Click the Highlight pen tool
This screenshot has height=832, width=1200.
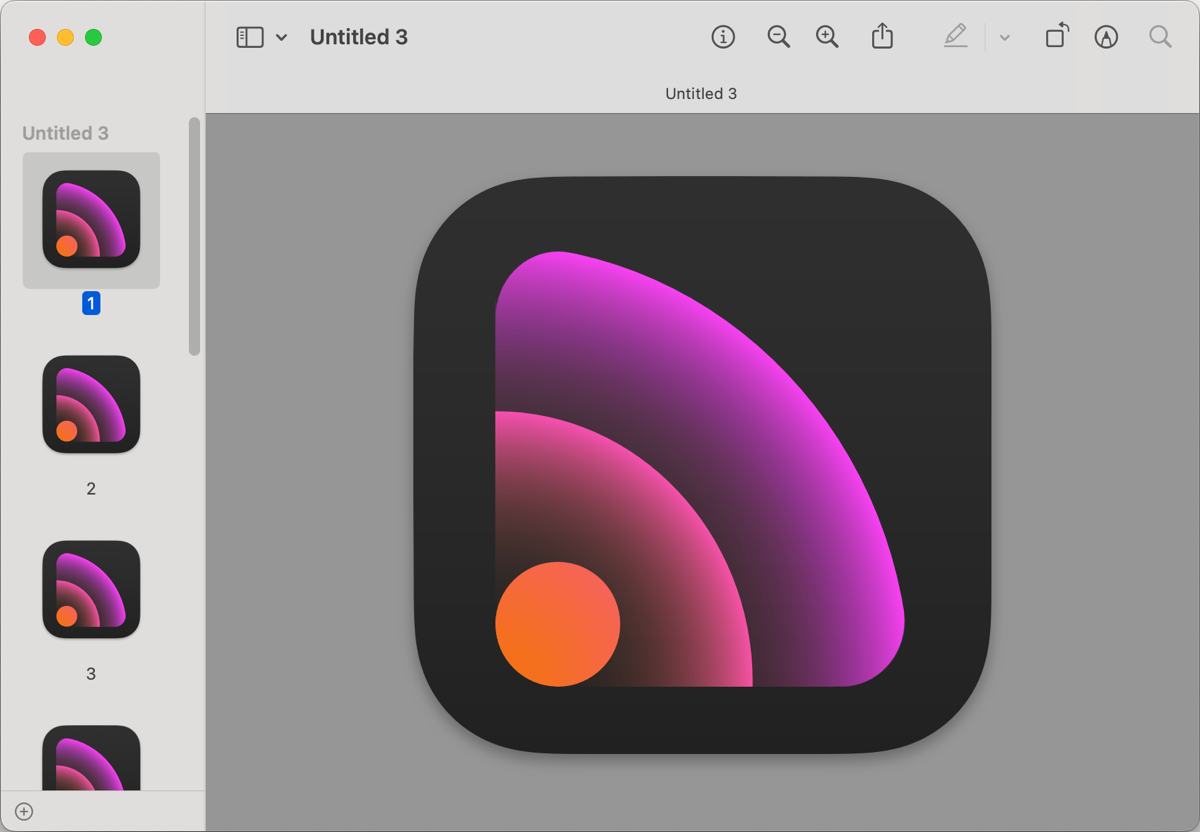(955, 37)
